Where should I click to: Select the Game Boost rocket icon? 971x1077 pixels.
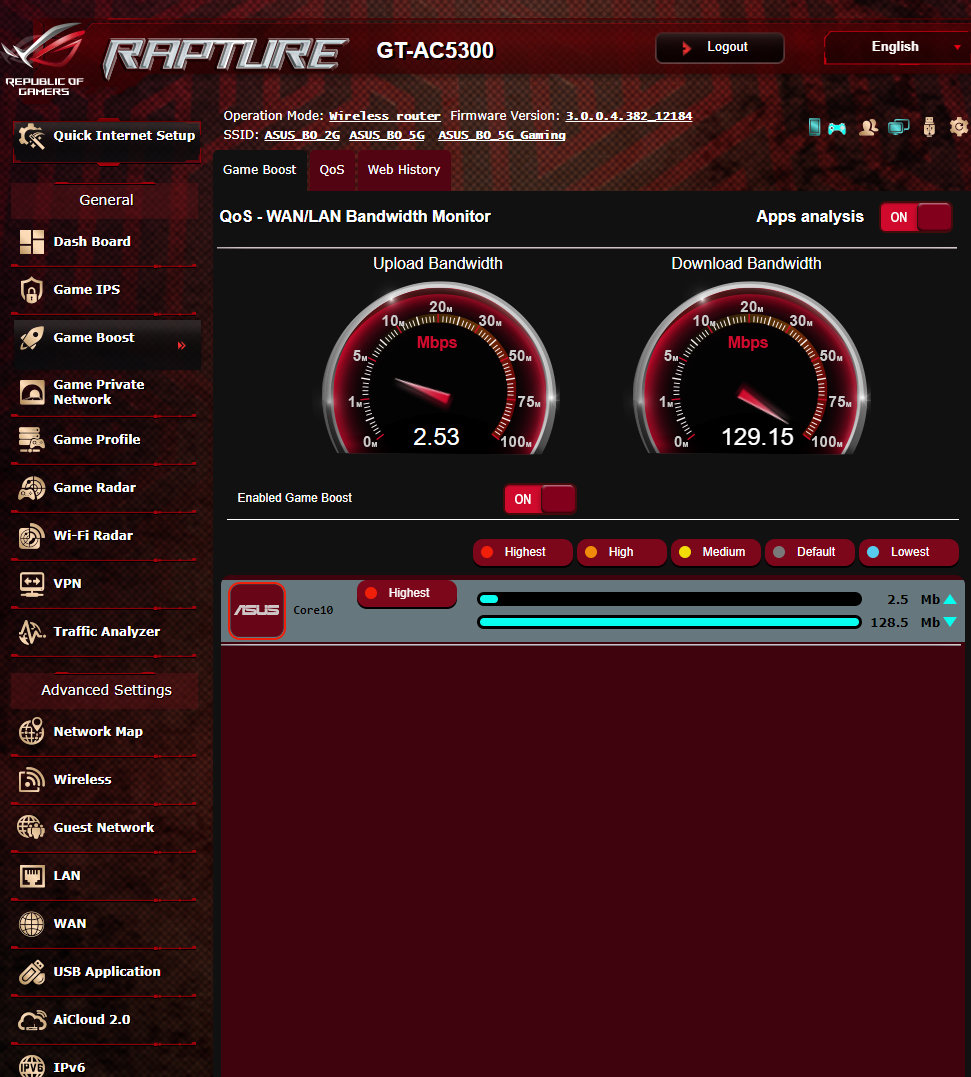click(x=32, y=338)
